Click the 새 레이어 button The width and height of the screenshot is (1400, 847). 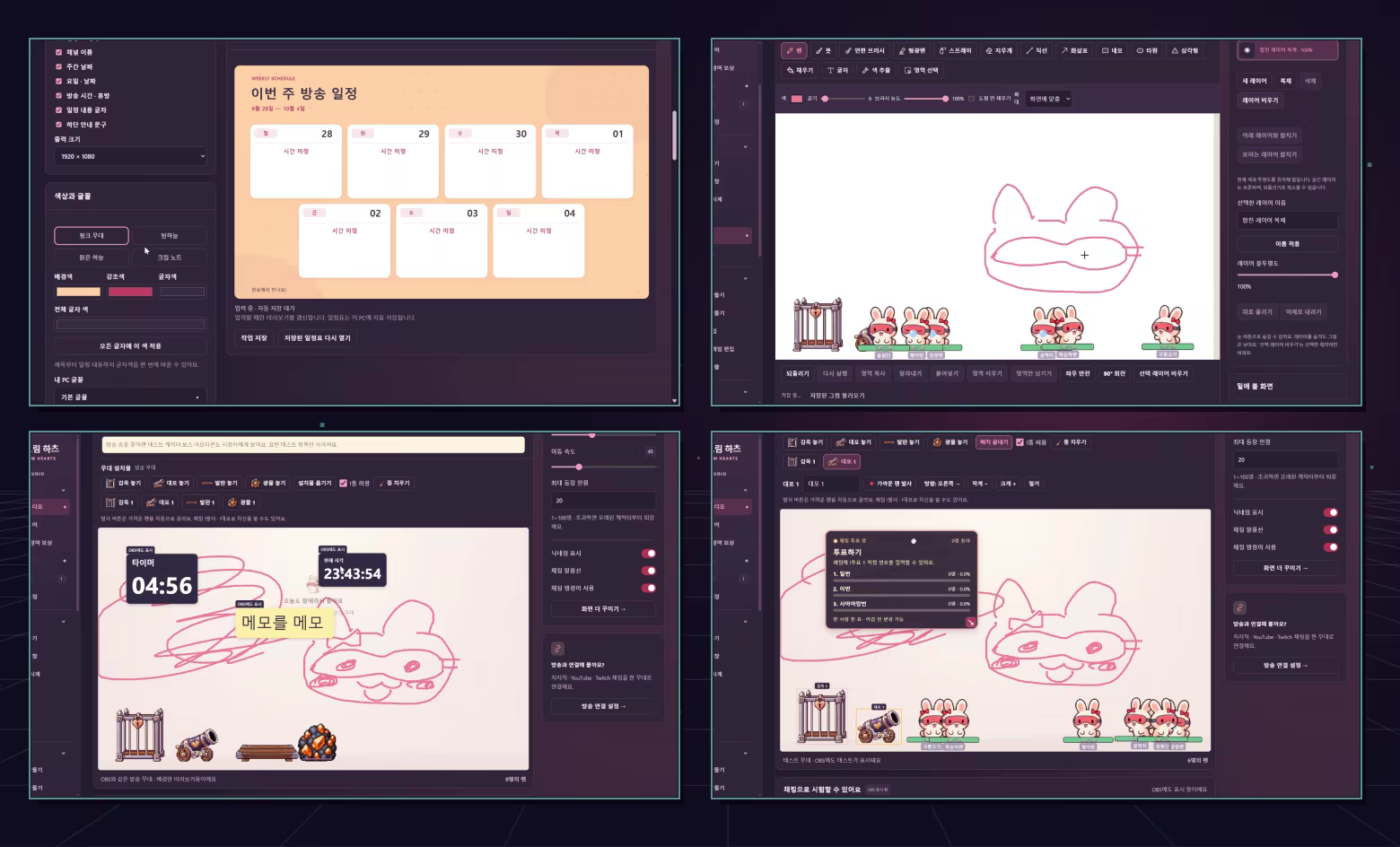point(1255,81)
